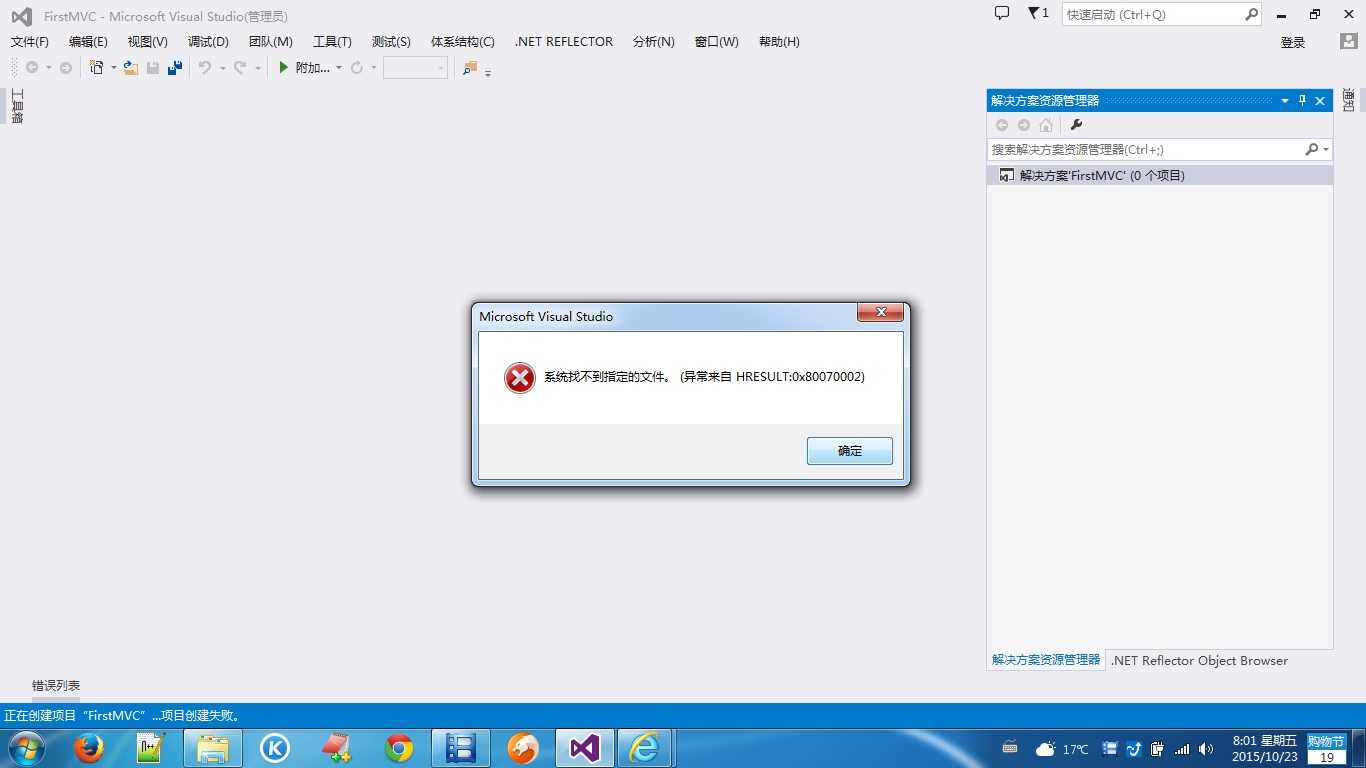Click the account avatar icon beside 登录
This screenshot has width=1366, height=768.
click(1348, 42)
